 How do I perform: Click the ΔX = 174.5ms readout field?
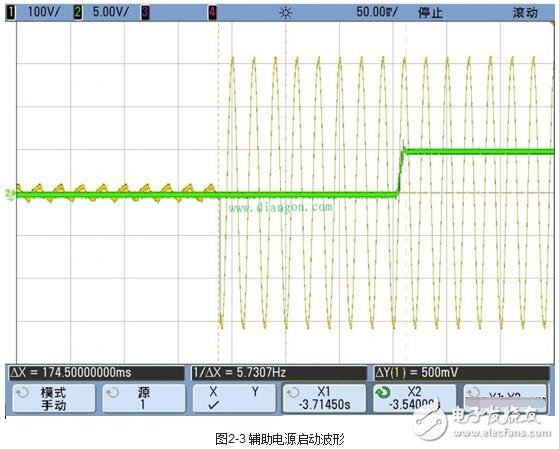(x=97, y=373)
